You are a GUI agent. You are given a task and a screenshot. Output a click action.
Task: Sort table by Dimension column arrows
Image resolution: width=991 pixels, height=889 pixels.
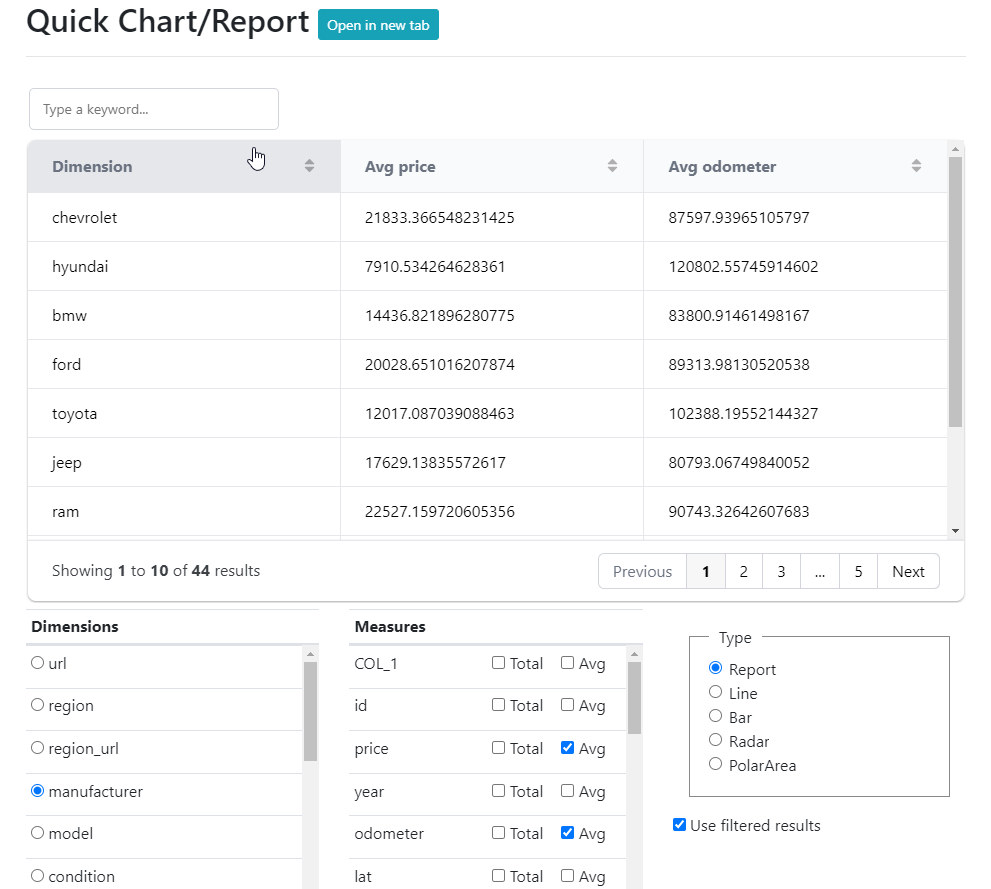[309, 166]
